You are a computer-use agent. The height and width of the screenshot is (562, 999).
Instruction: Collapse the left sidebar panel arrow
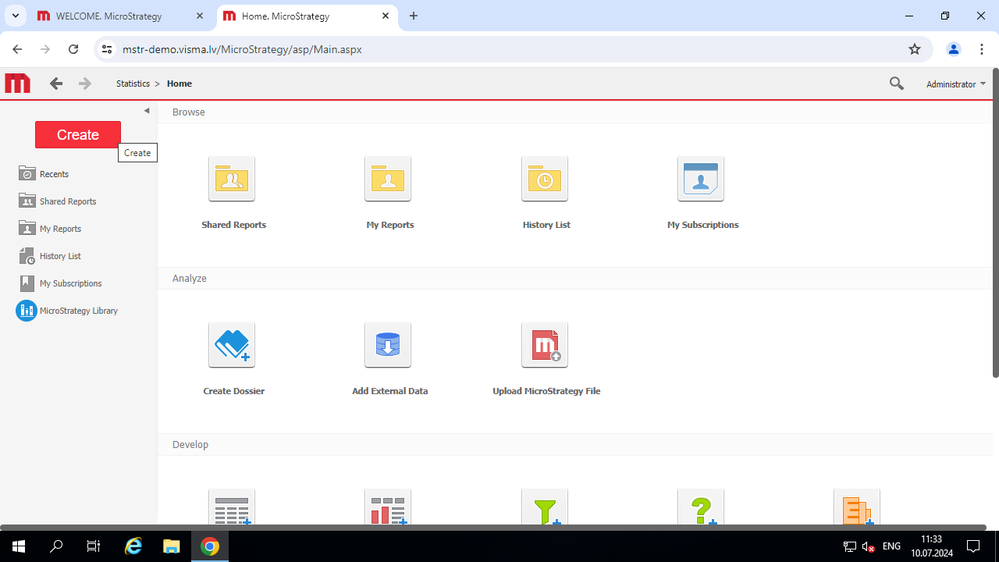point(147,111)
